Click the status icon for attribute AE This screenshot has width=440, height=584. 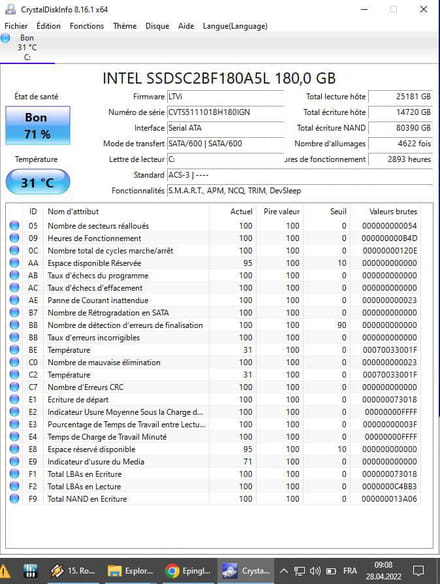tap(14, 300)
